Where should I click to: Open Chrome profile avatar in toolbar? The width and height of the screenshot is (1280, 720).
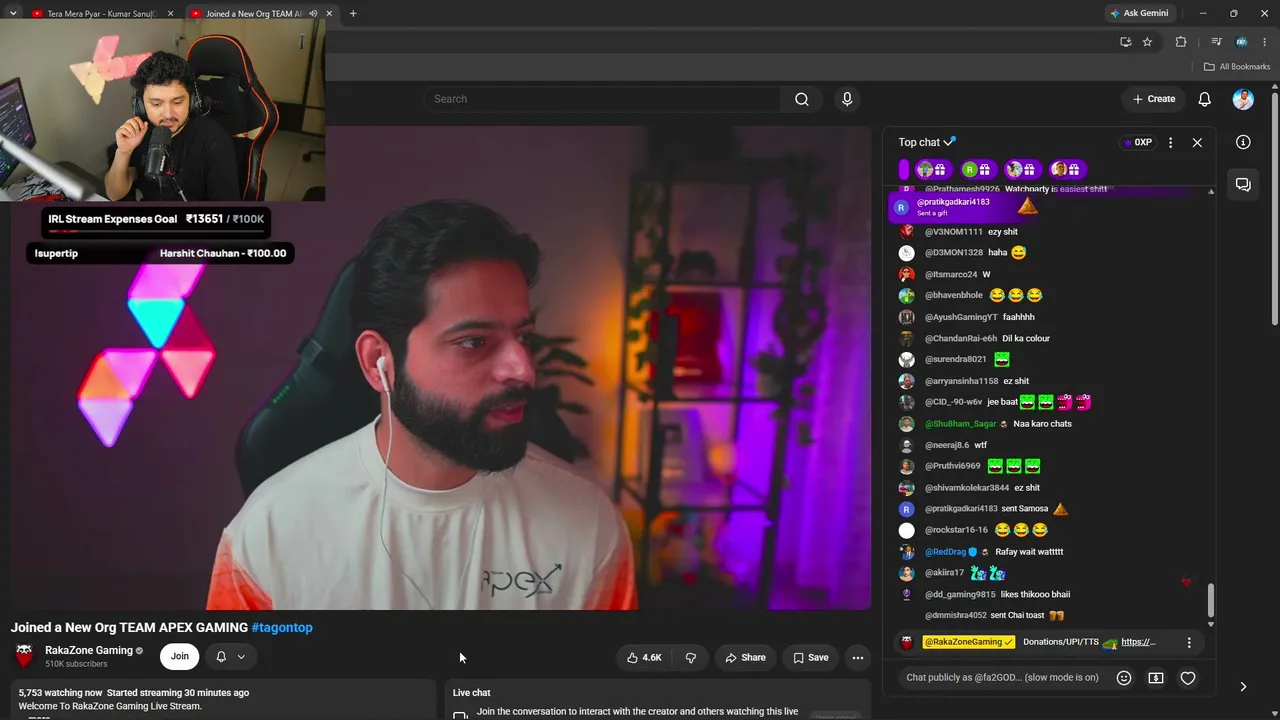1241,42
